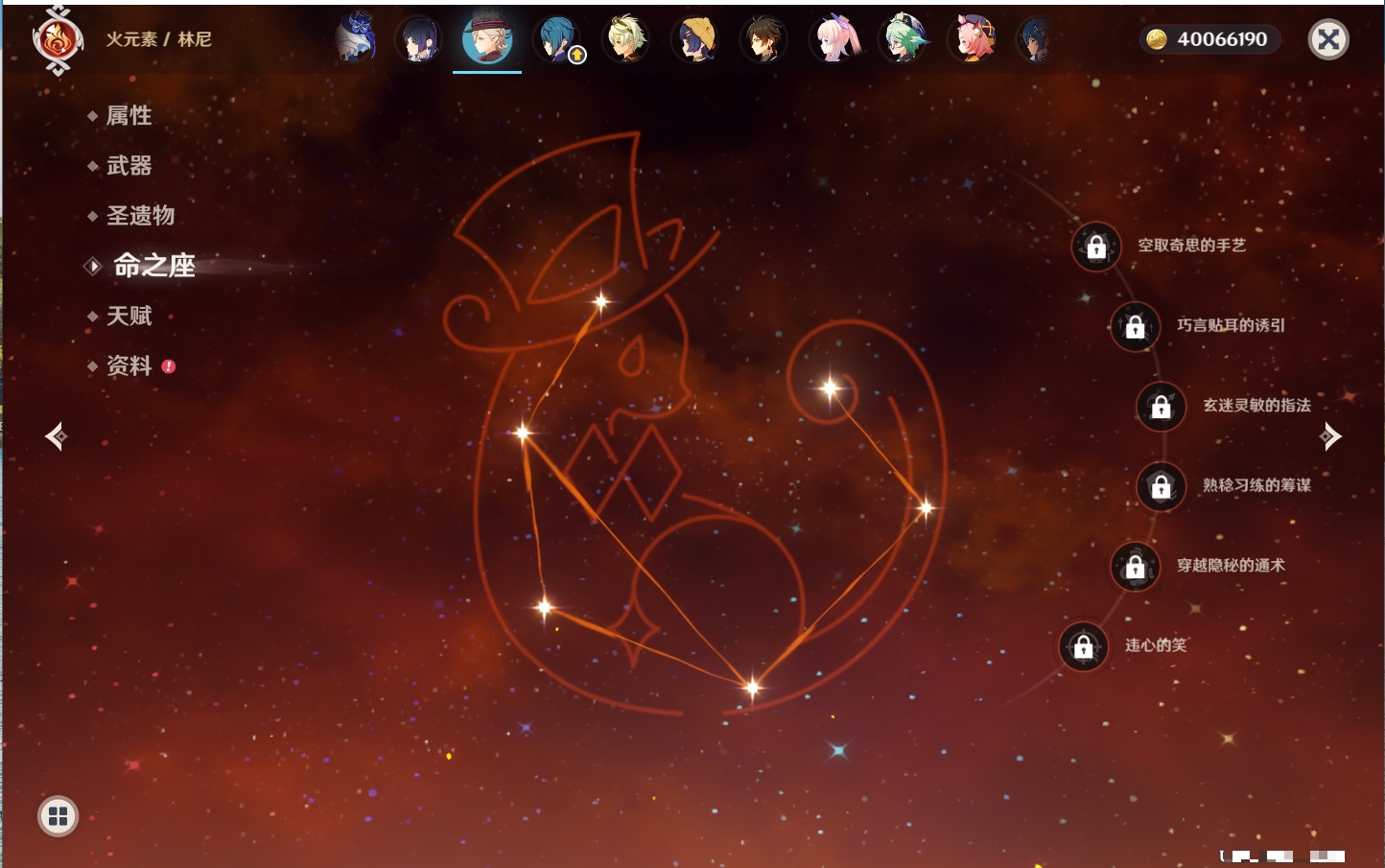Open the lock icon for 穿越隐秘的通术
1385x868 pixels.
(1136, 566)
